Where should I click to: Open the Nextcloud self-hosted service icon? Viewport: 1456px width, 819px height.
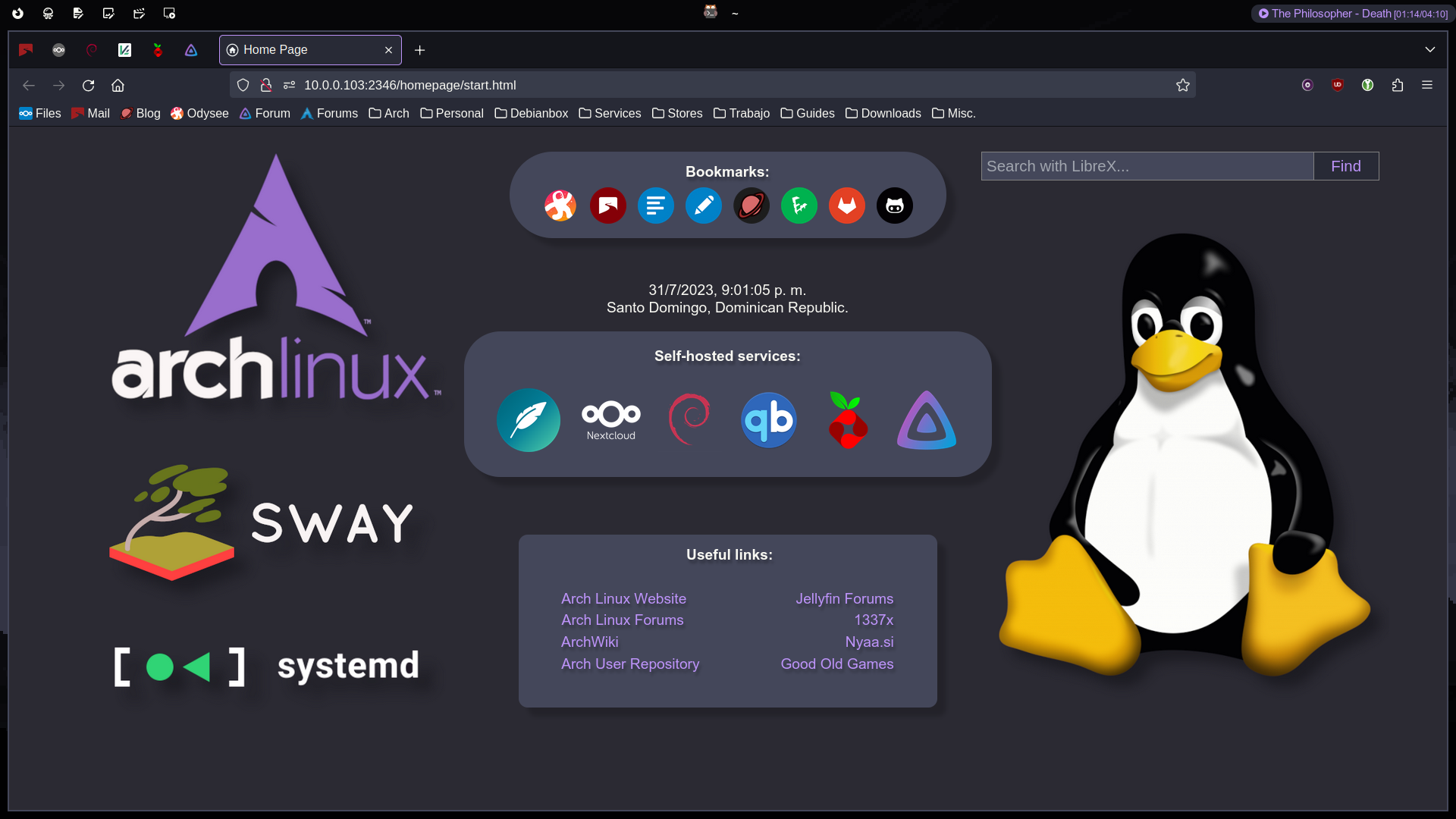pyautogui.click(x=611, y=420)
